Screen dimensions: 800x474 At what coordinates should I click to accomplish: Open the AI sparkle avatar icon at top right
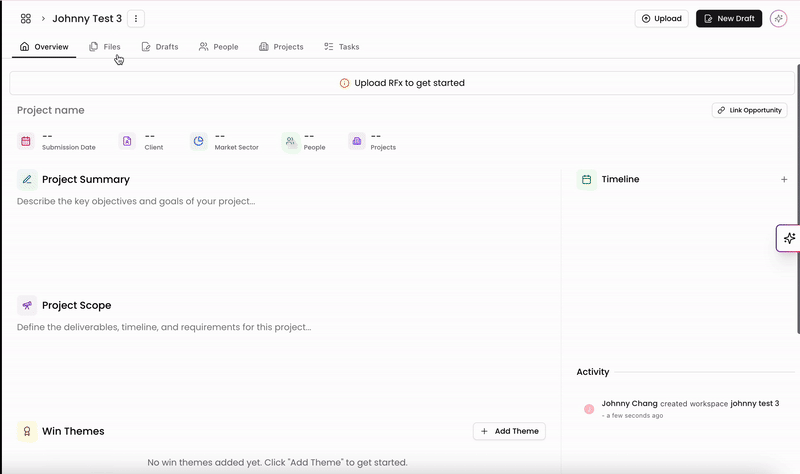[x=778, y=18]
